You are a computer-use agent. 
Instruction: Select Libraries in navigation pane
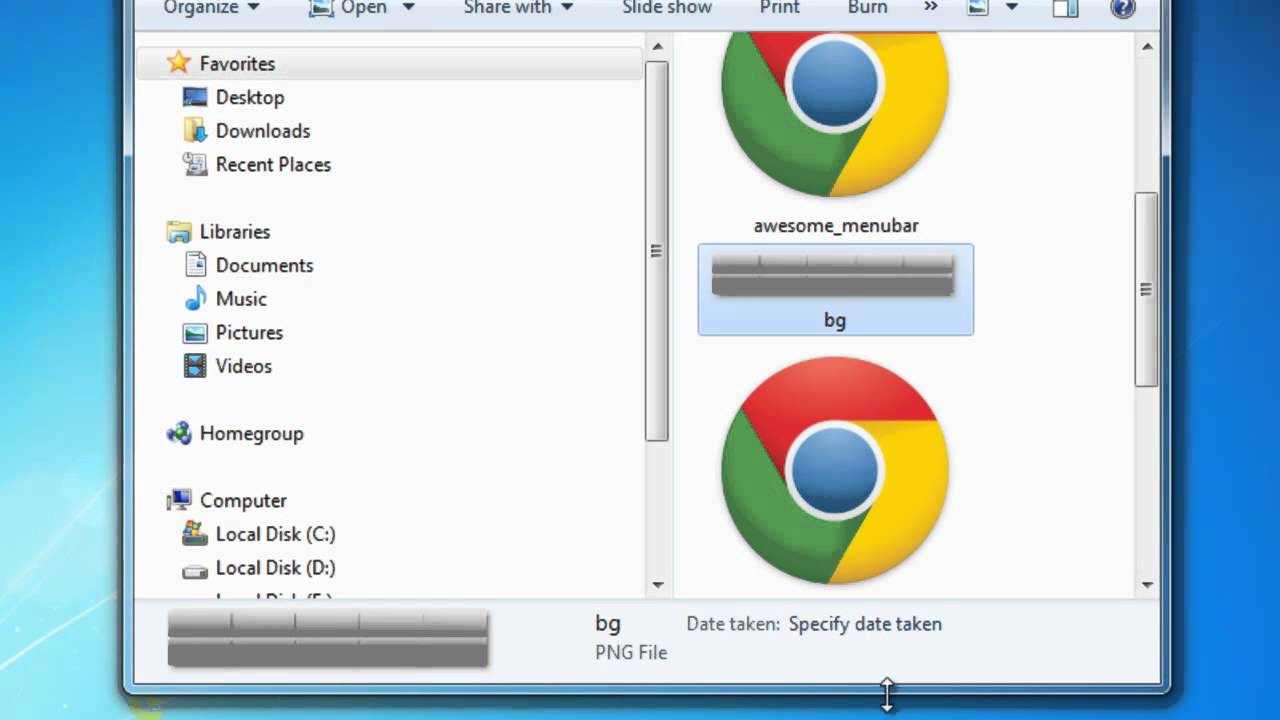click(x=234, y=232)
